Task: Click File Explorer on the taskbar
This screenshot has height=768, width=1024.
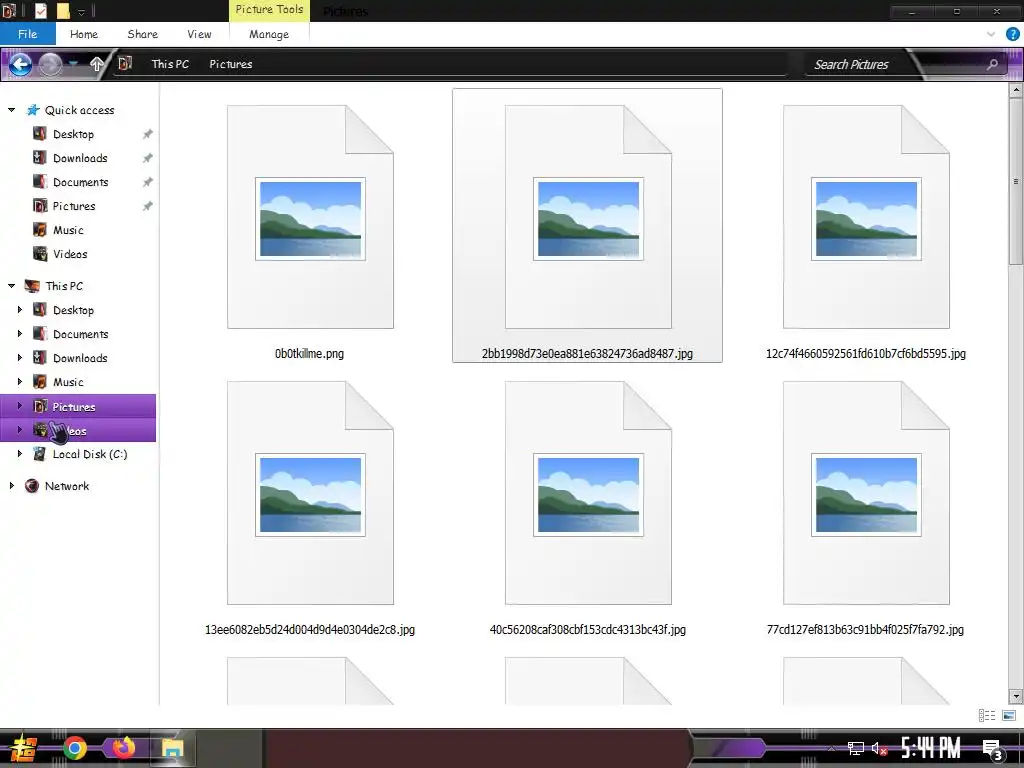Action: (x=172, y=748)
